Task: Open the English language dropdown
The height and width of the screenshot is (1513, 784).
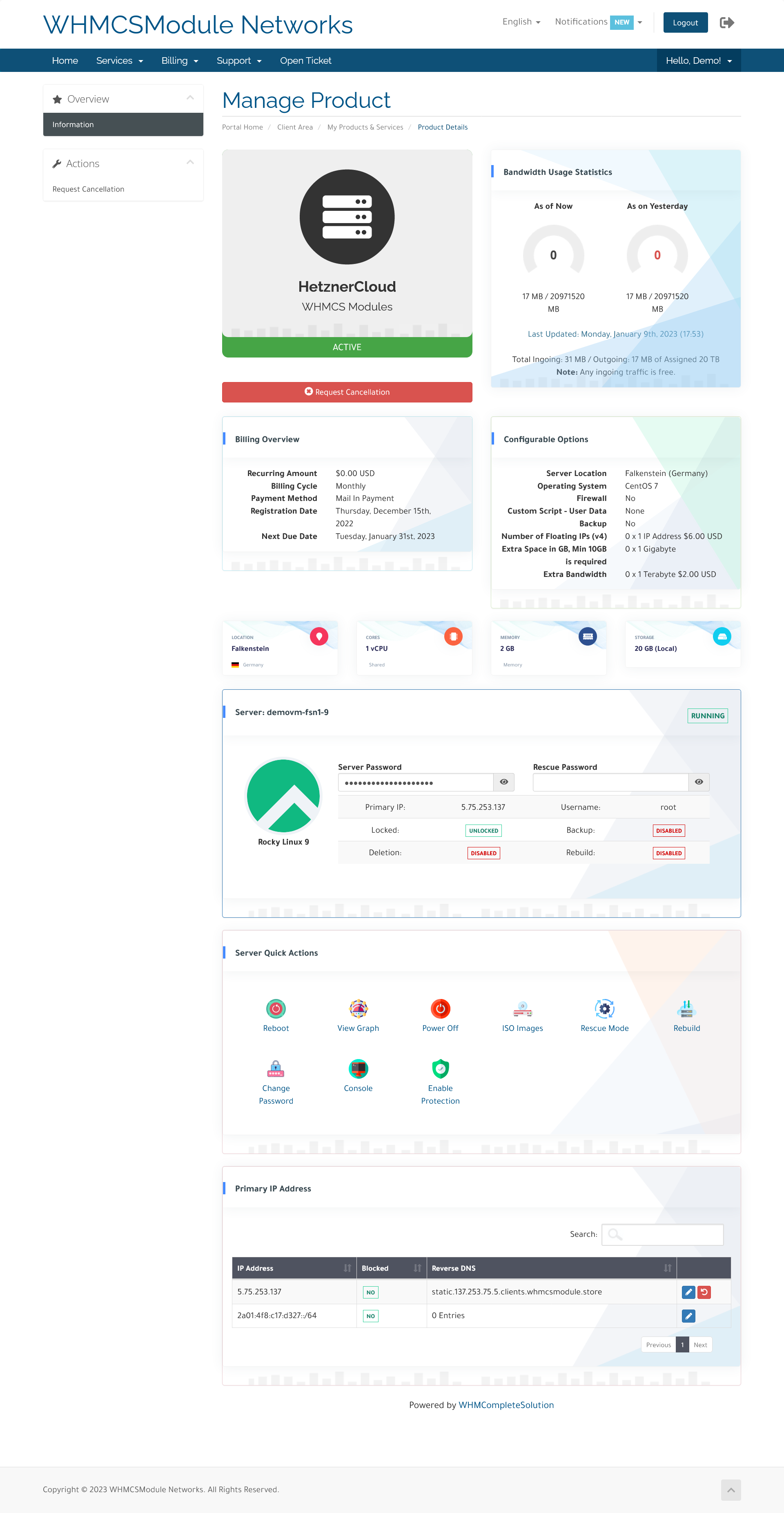Action: (x=521, y=22)
